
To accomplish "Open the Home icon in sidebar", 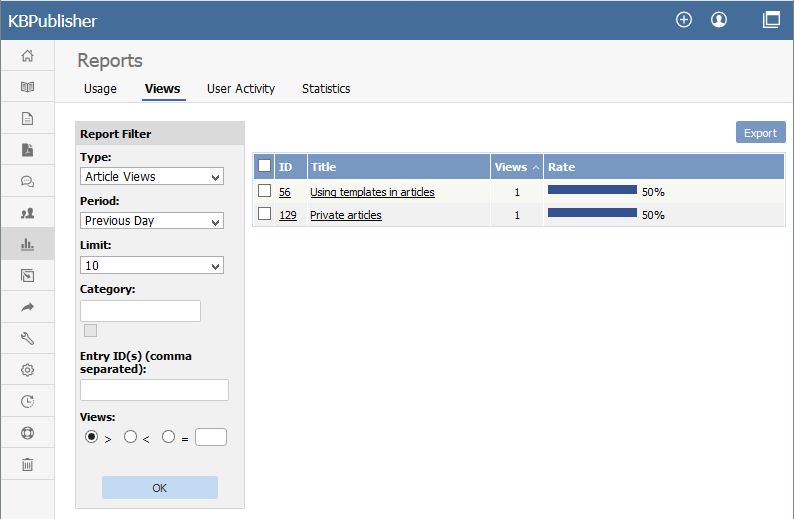I will click(x=27, y=55).
